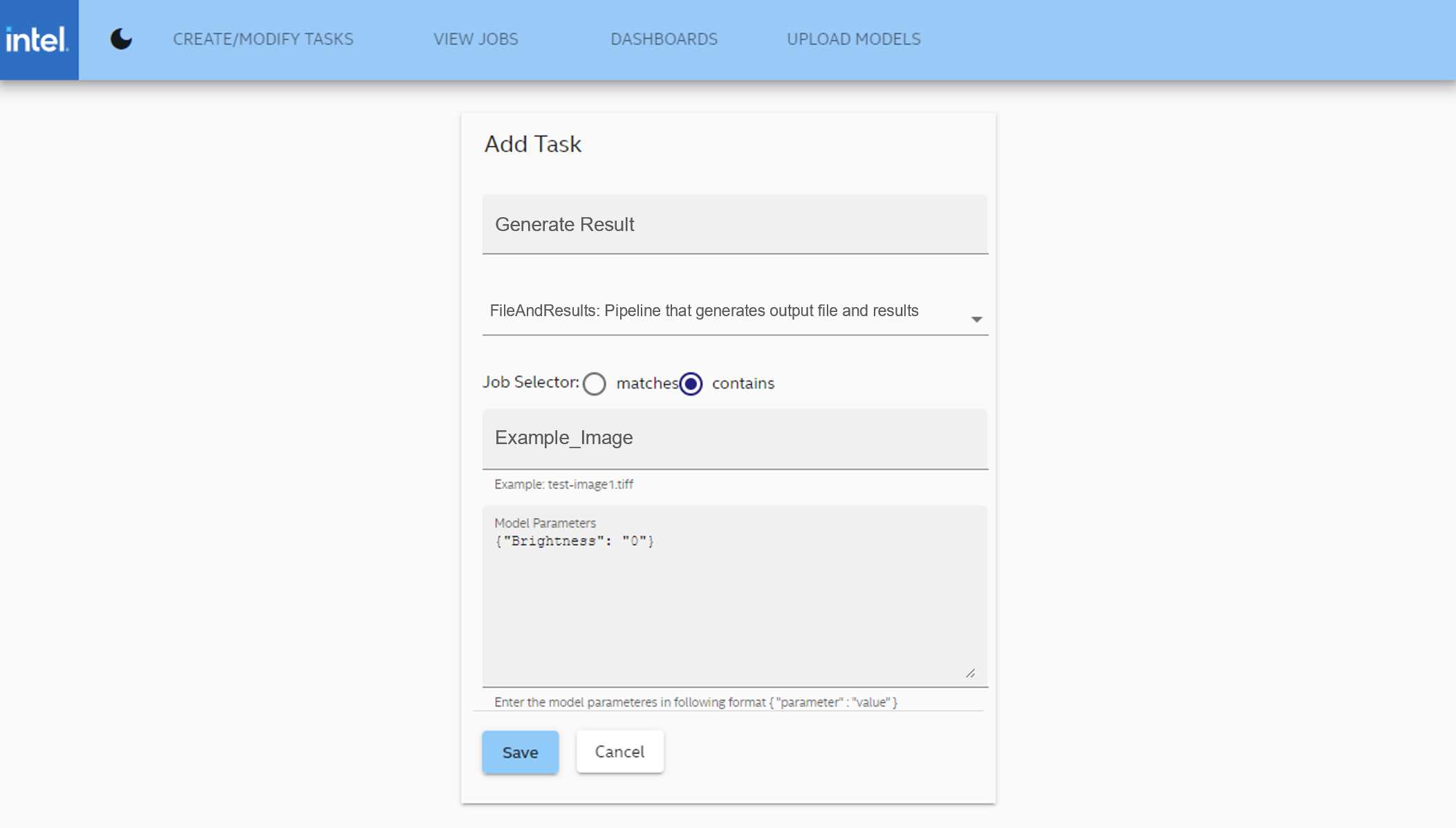Open Create/Modify Tasks menu

pos(263,39)
